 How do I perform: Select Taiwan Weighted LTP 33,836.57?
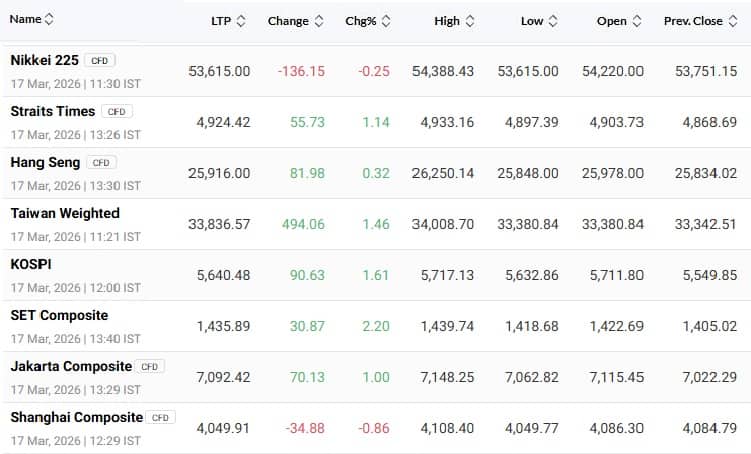coord(219,224)
